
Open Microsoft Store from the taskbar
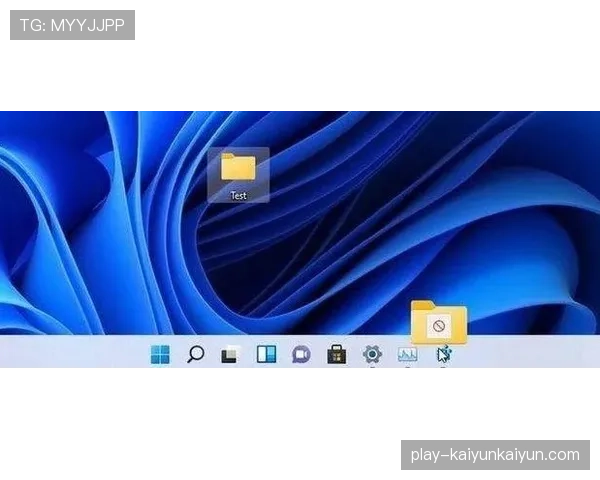click(x=336, y=354)
